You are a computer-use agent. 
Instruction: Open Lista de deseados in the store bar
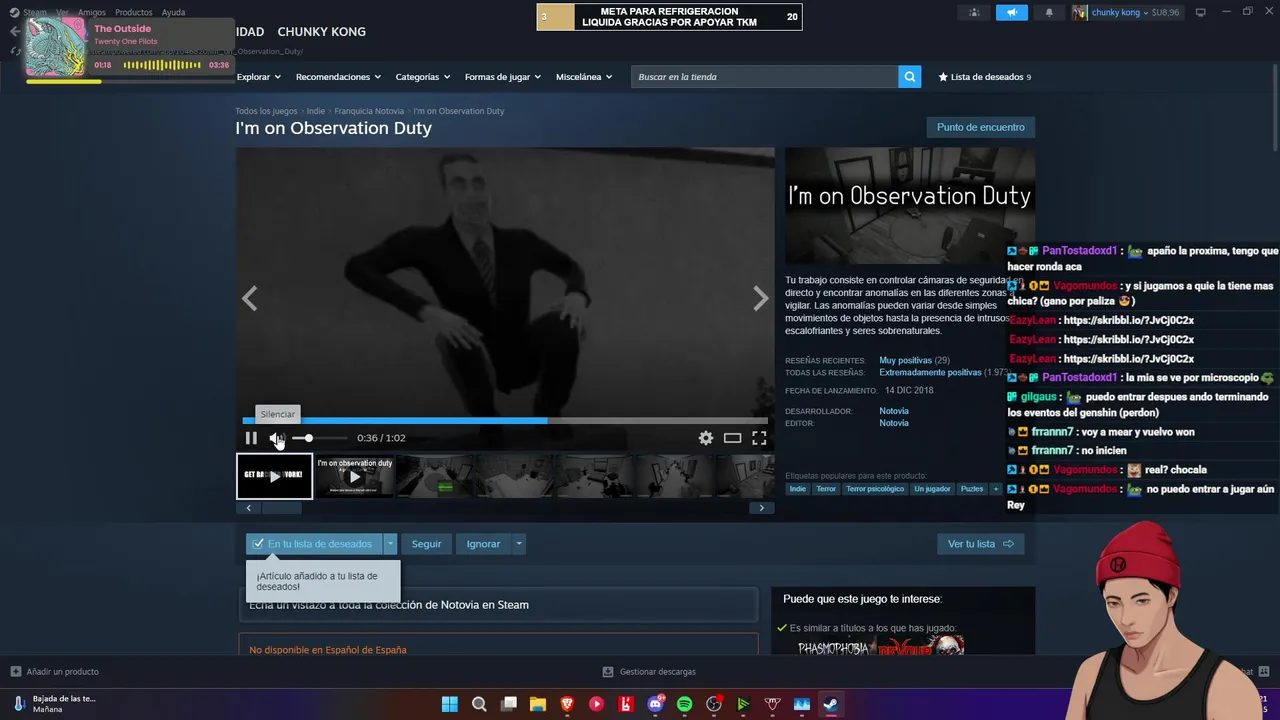click(984, 77)
